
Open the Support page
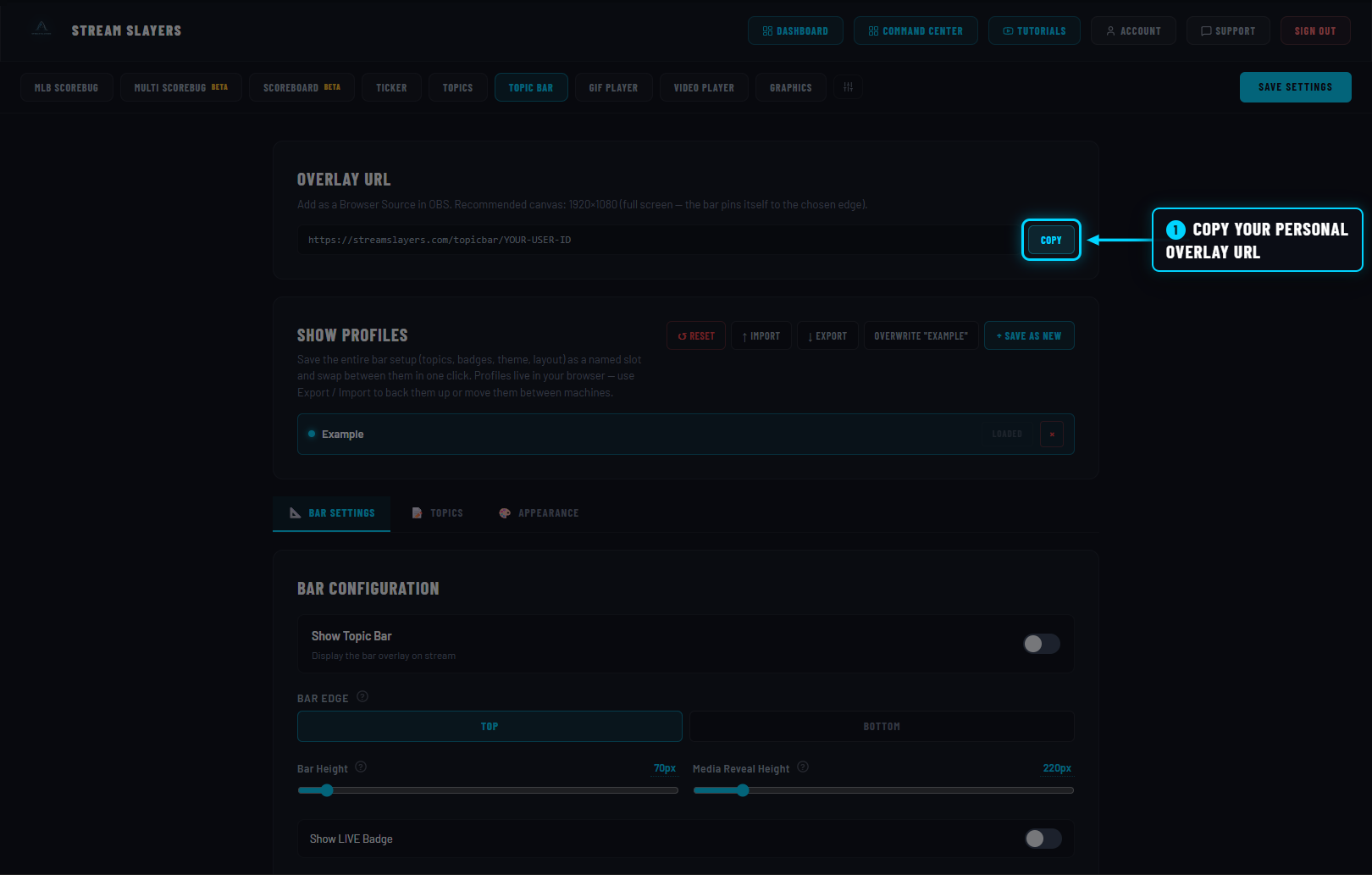1228,30
